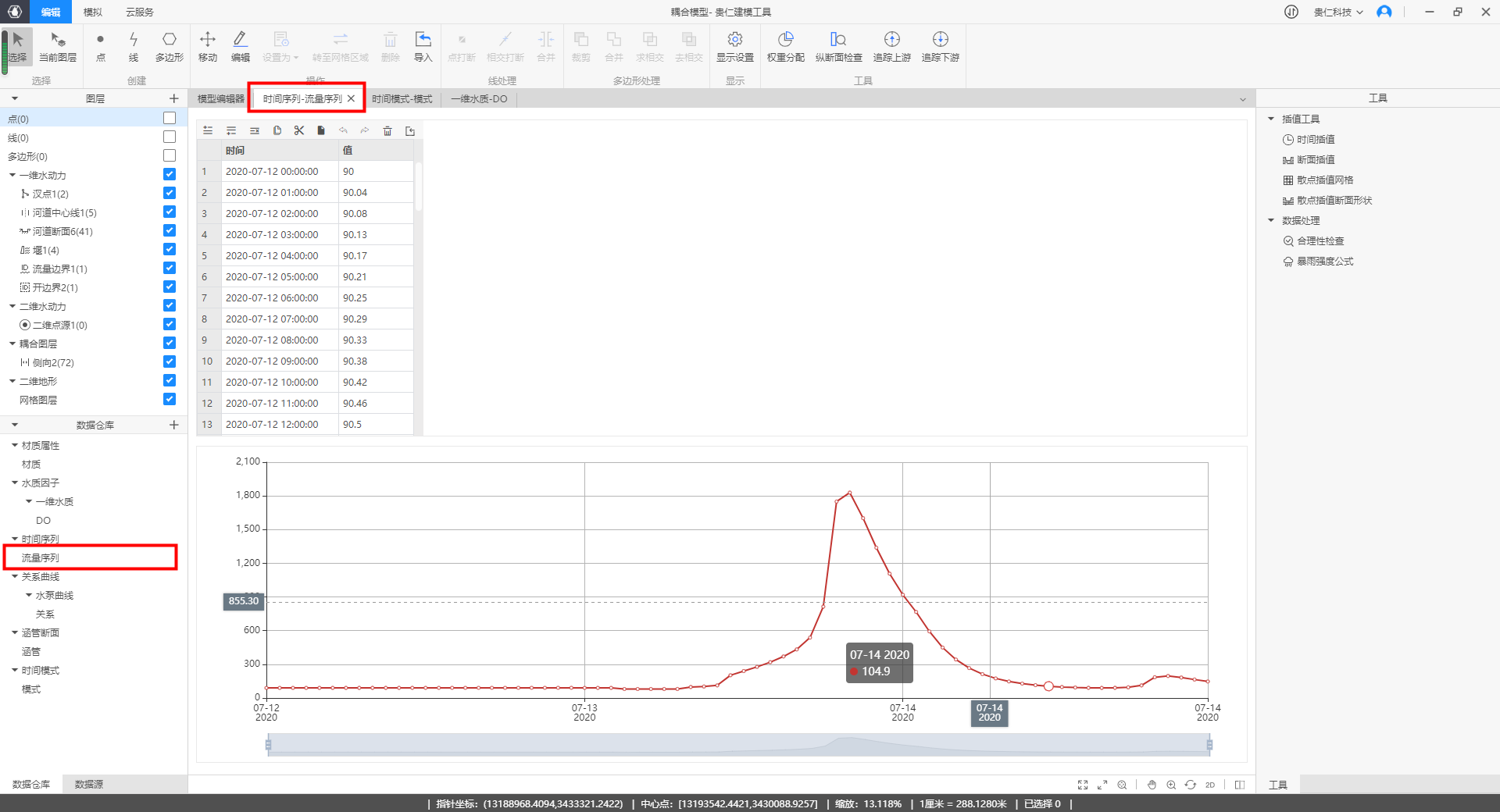
Task: Click the scissors cut icon in table toolbar
Action: 299,131
